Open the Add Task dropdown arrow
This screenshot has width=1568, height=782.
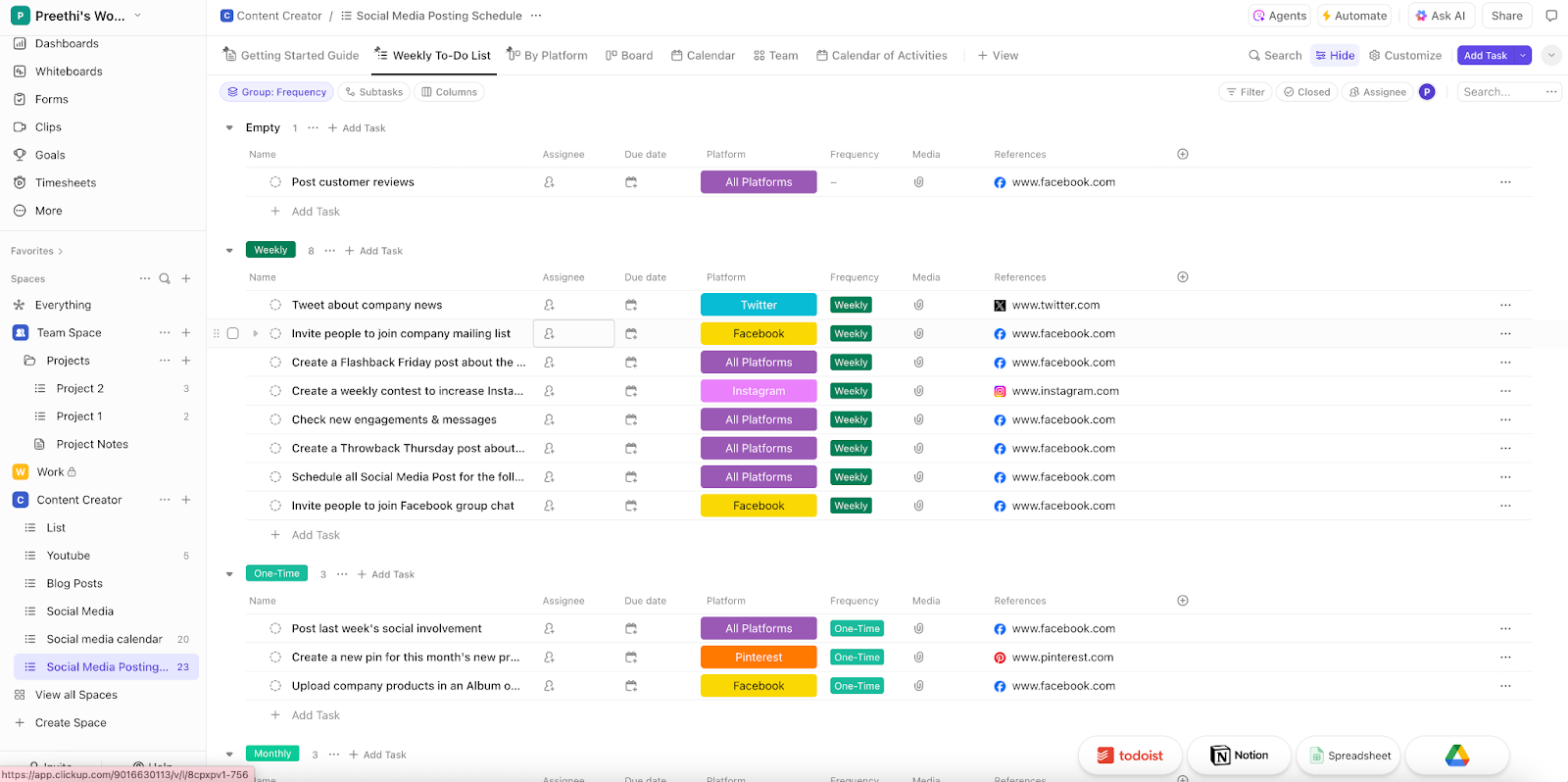click(x=1523, y=56)
